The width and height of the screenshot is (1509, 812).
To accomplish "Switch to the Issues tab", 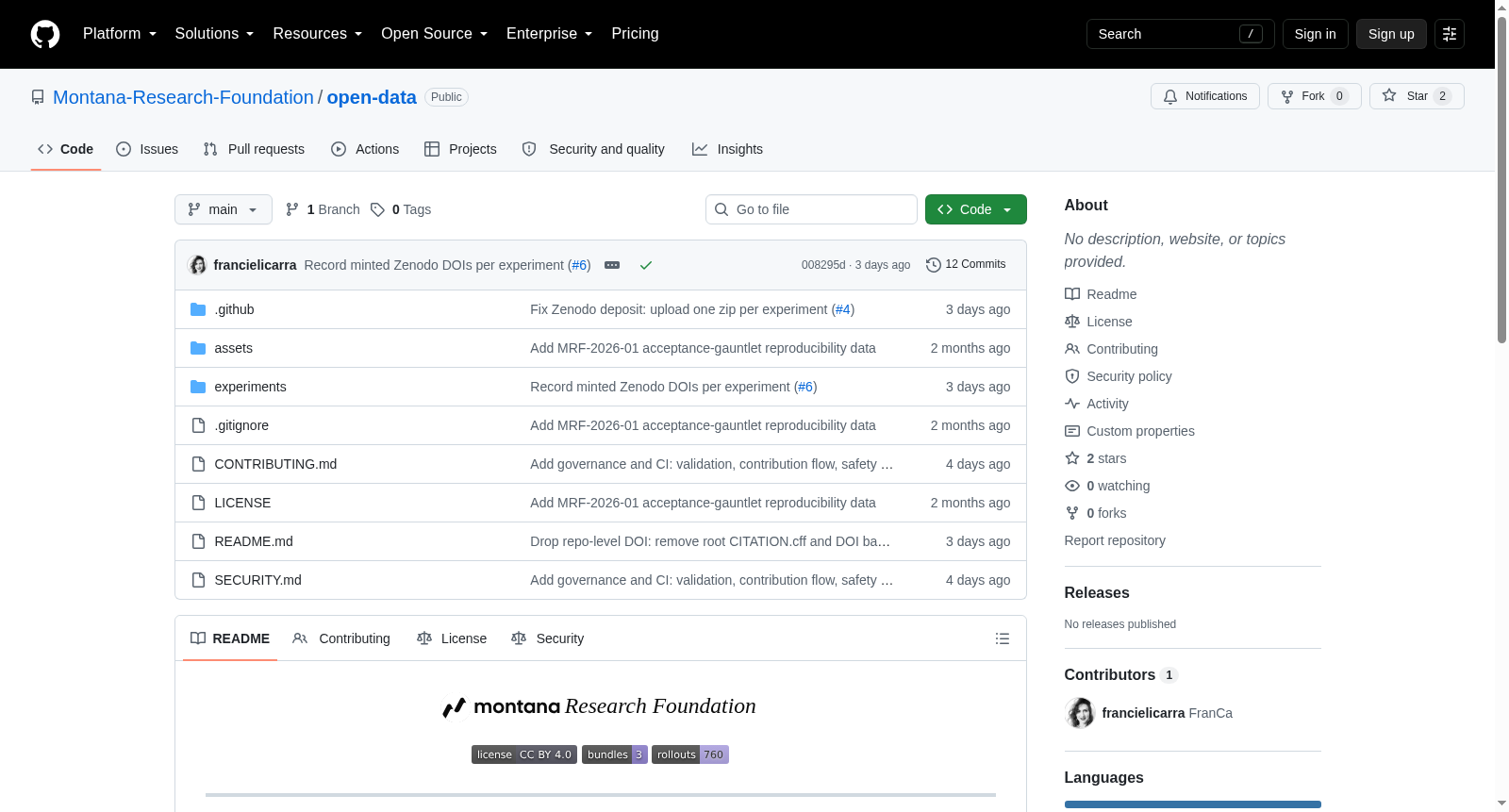I will click(x=147, y=149).
